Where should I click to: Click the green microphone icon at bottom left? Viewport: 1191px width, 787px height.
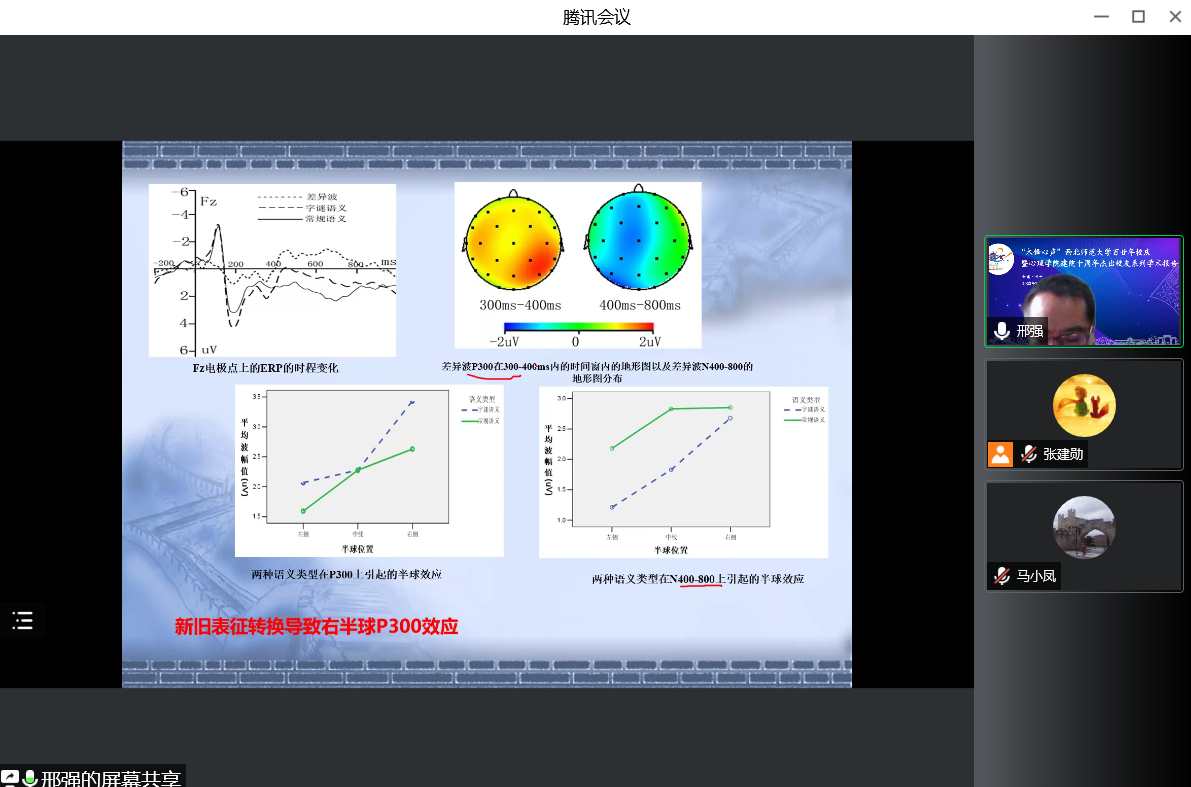click(x=30, y=777)
